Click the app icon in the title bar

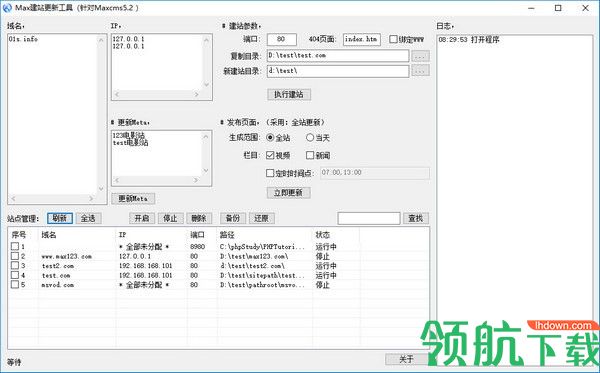coord(7,8)
